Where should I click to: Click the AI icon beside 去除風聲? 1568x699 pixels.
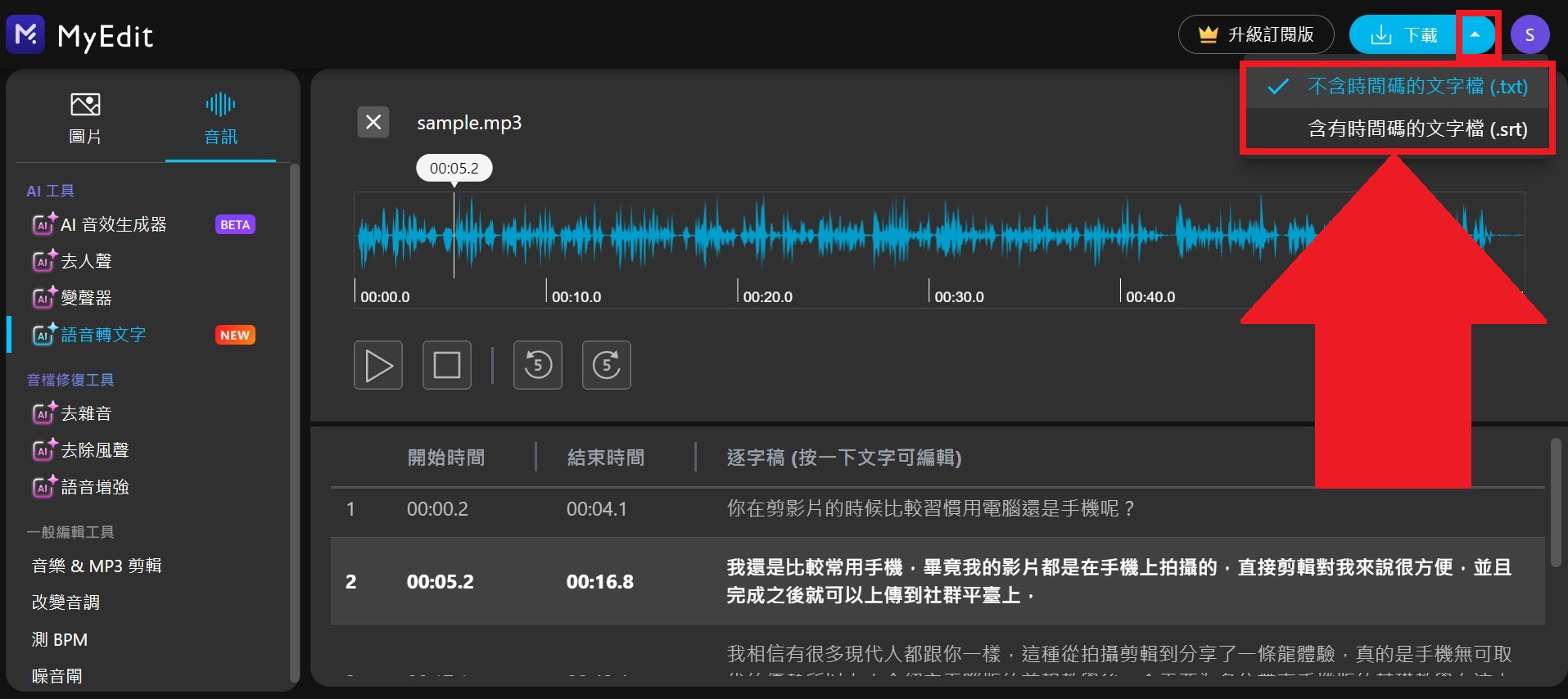point(44,449)
